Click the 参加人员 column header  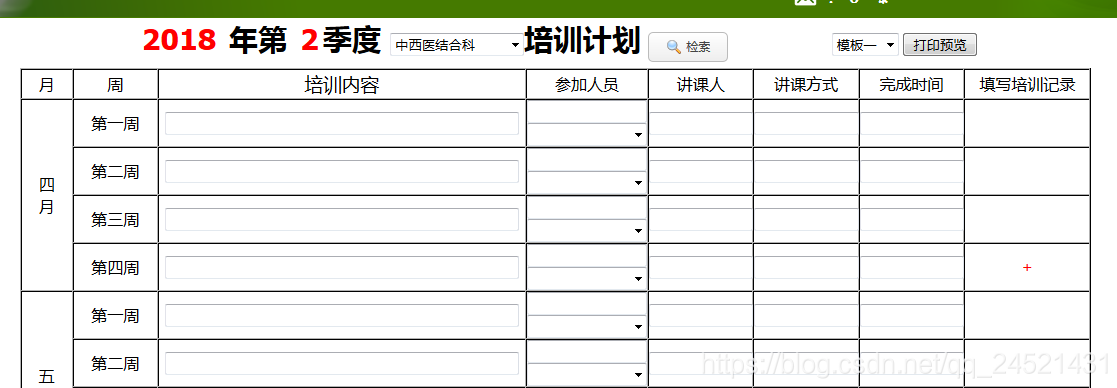(587, 85)
